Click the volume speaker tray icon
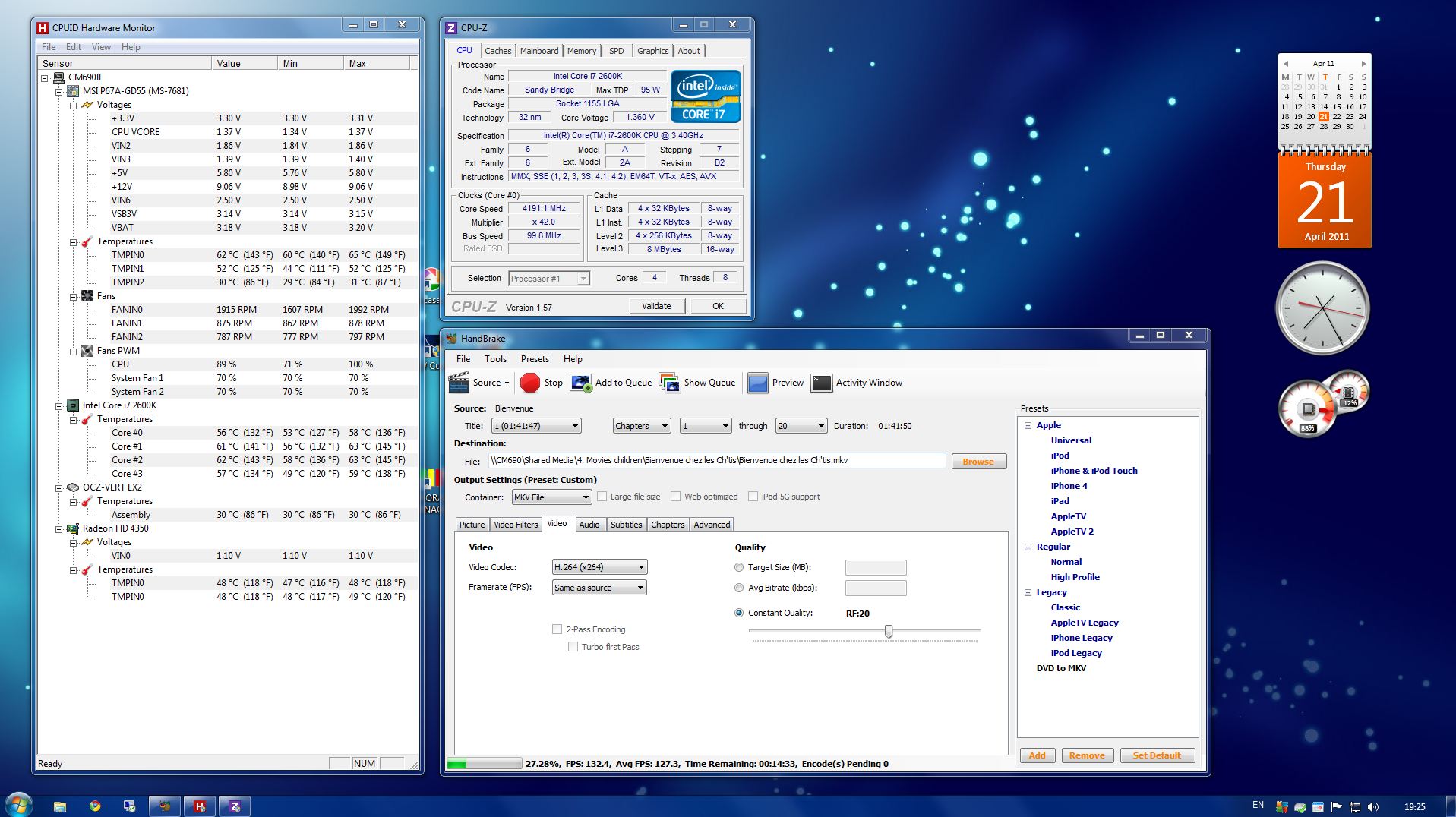 pos(1372,806)
